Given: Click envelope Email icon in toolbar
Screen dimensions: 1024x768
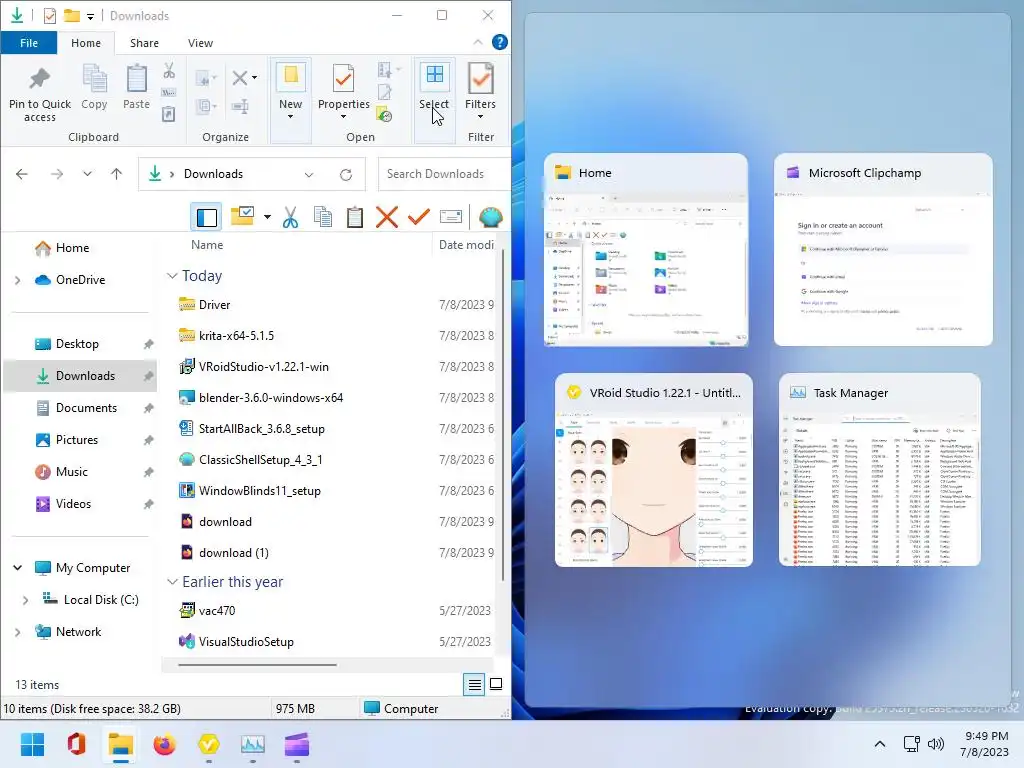Looking at the screenshot, I should [x=451, y=217].
